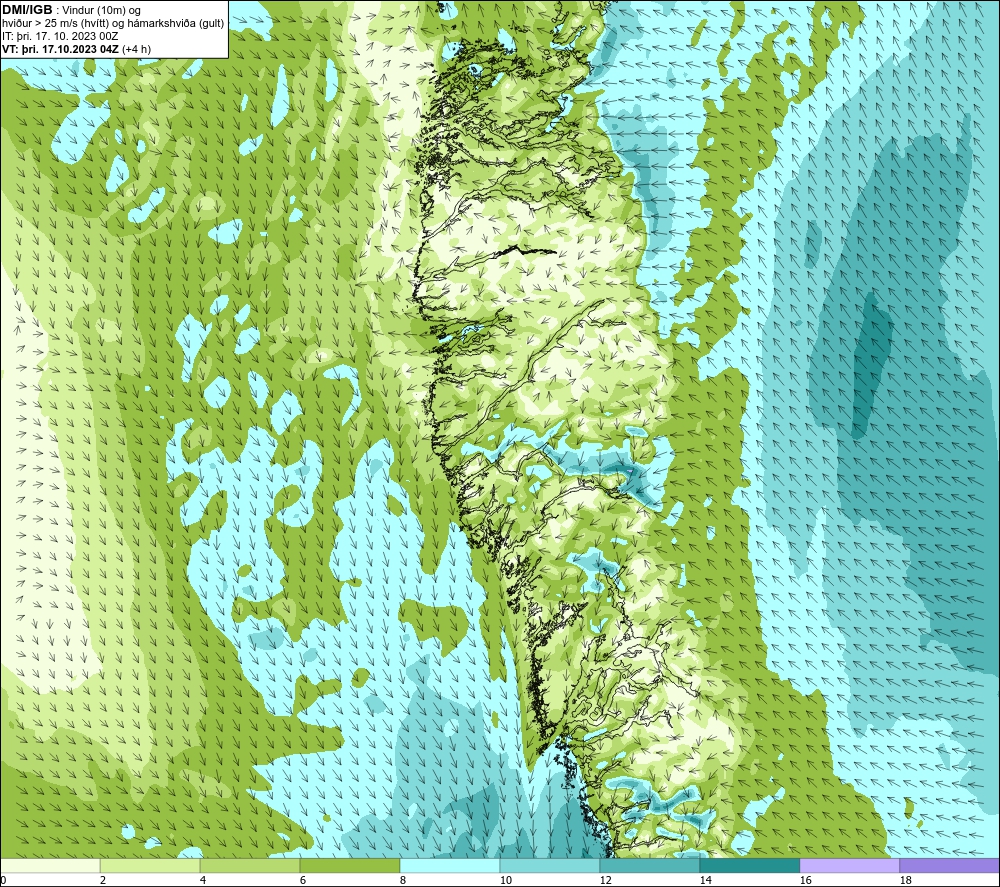Click the 0–2 m/s palest legend swatch
1000x887 pixels.
(x=50, y=865)
